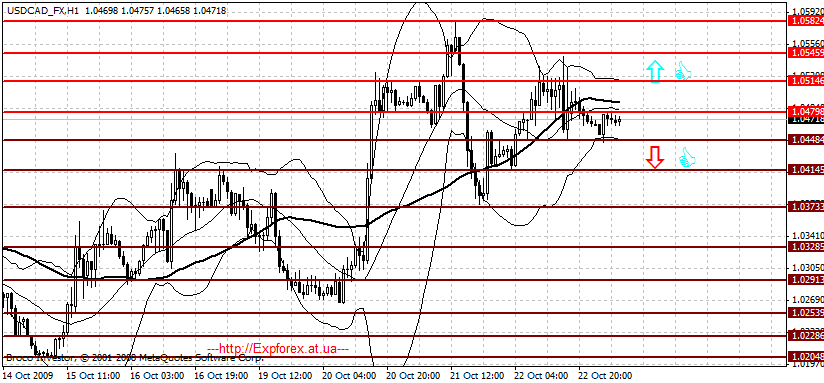This screenshot has width=824, height=383.
Task: Select the 19 Oct 12:00 time axis label
Action: coord(286,376)
